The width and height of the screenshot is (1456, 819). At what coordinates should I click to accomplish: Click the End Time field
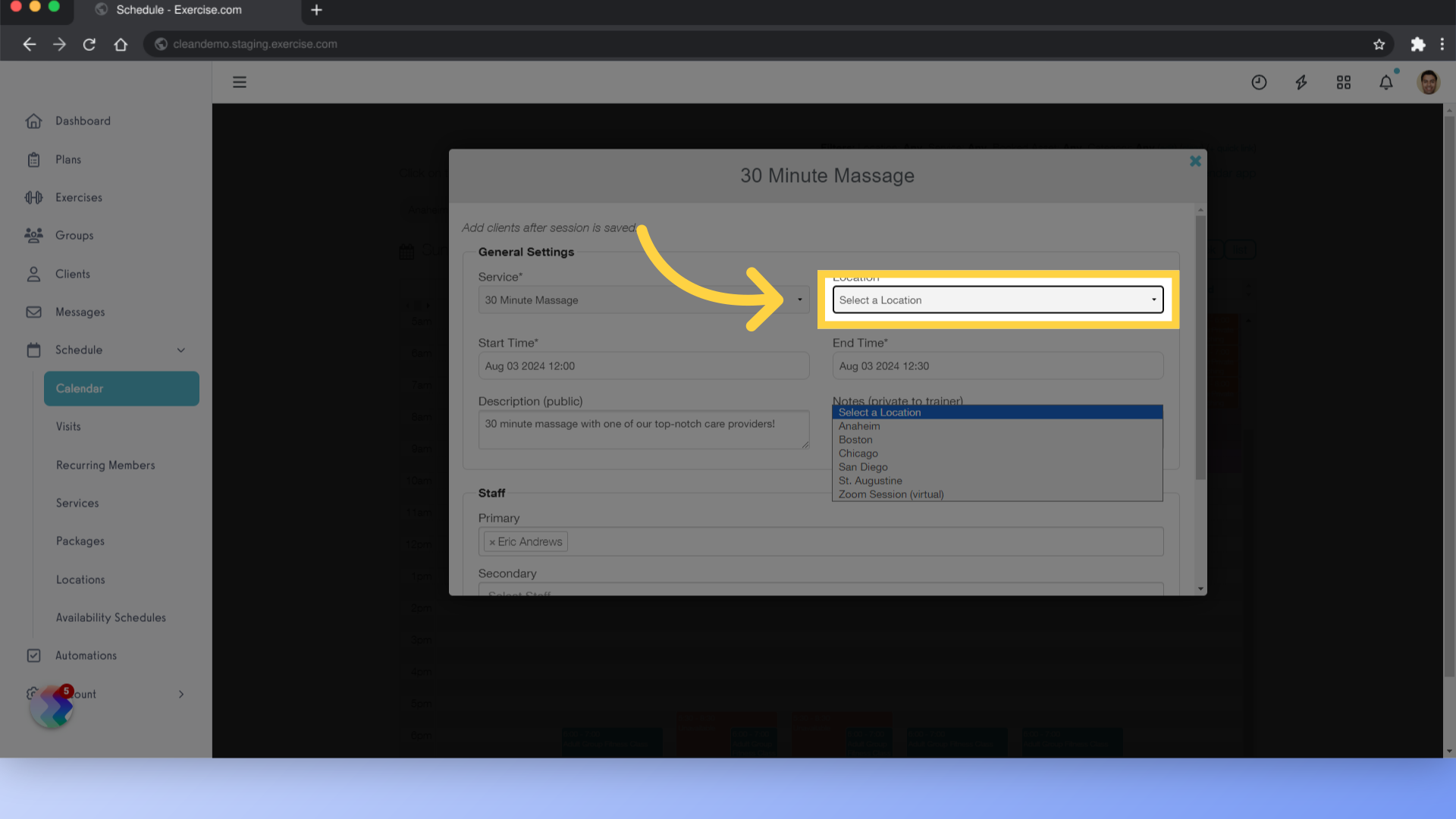pyautogui.click(x=997, y=366)
